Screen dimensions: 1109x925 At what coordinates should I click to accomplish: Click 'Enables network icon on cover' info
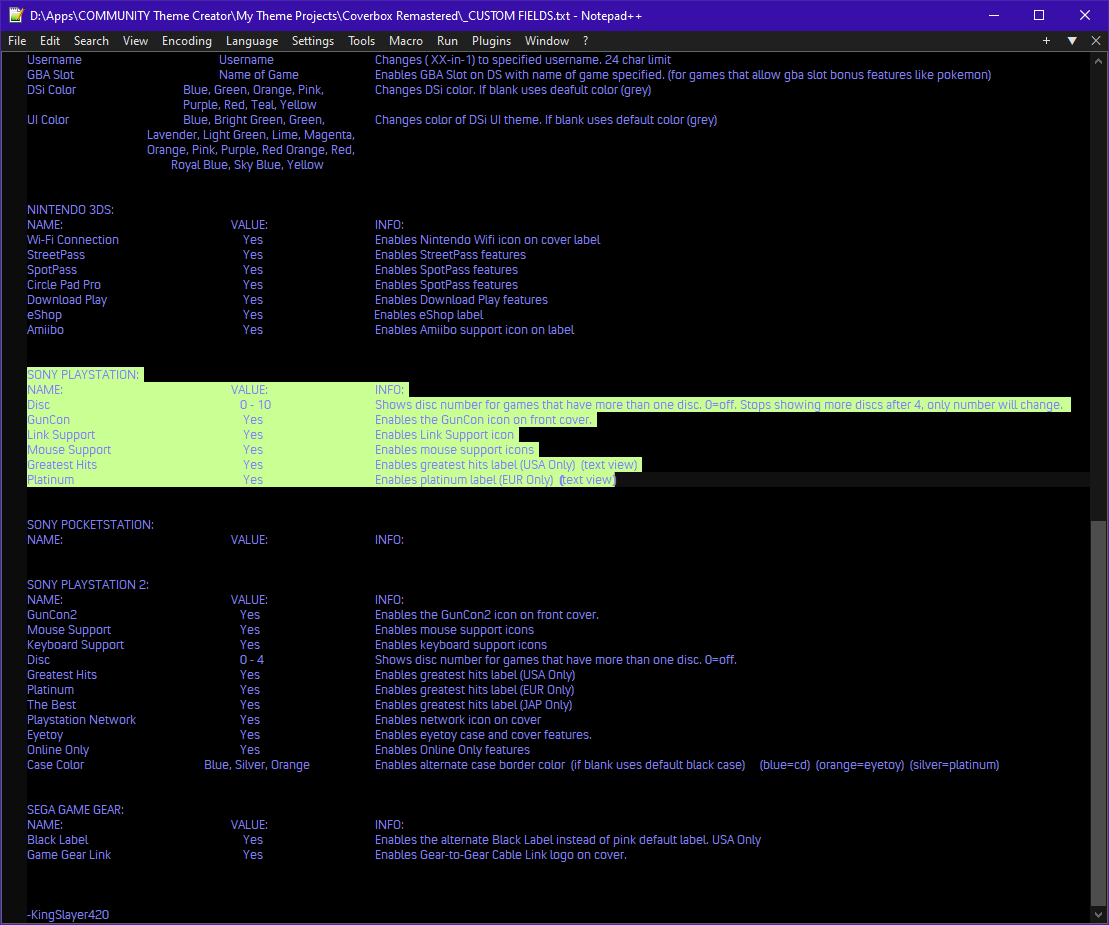tap(458, 720)
